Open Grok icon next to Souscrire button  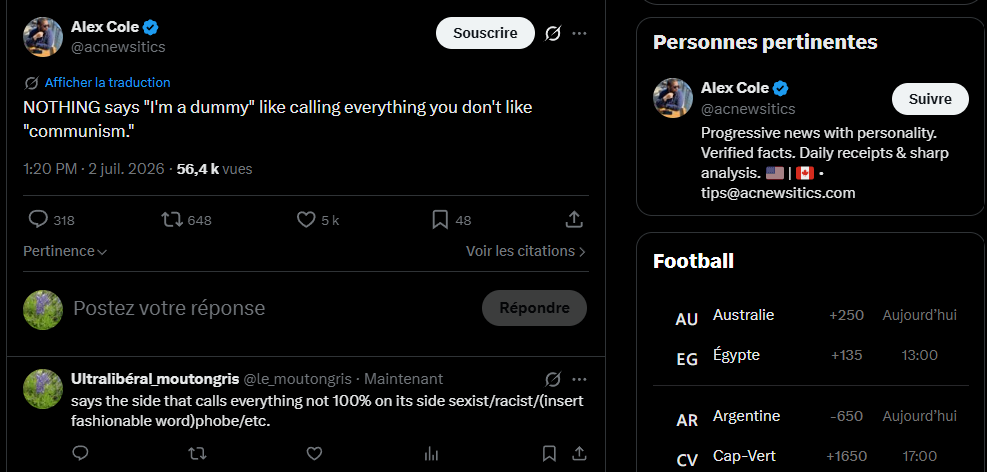pos(553,33)
